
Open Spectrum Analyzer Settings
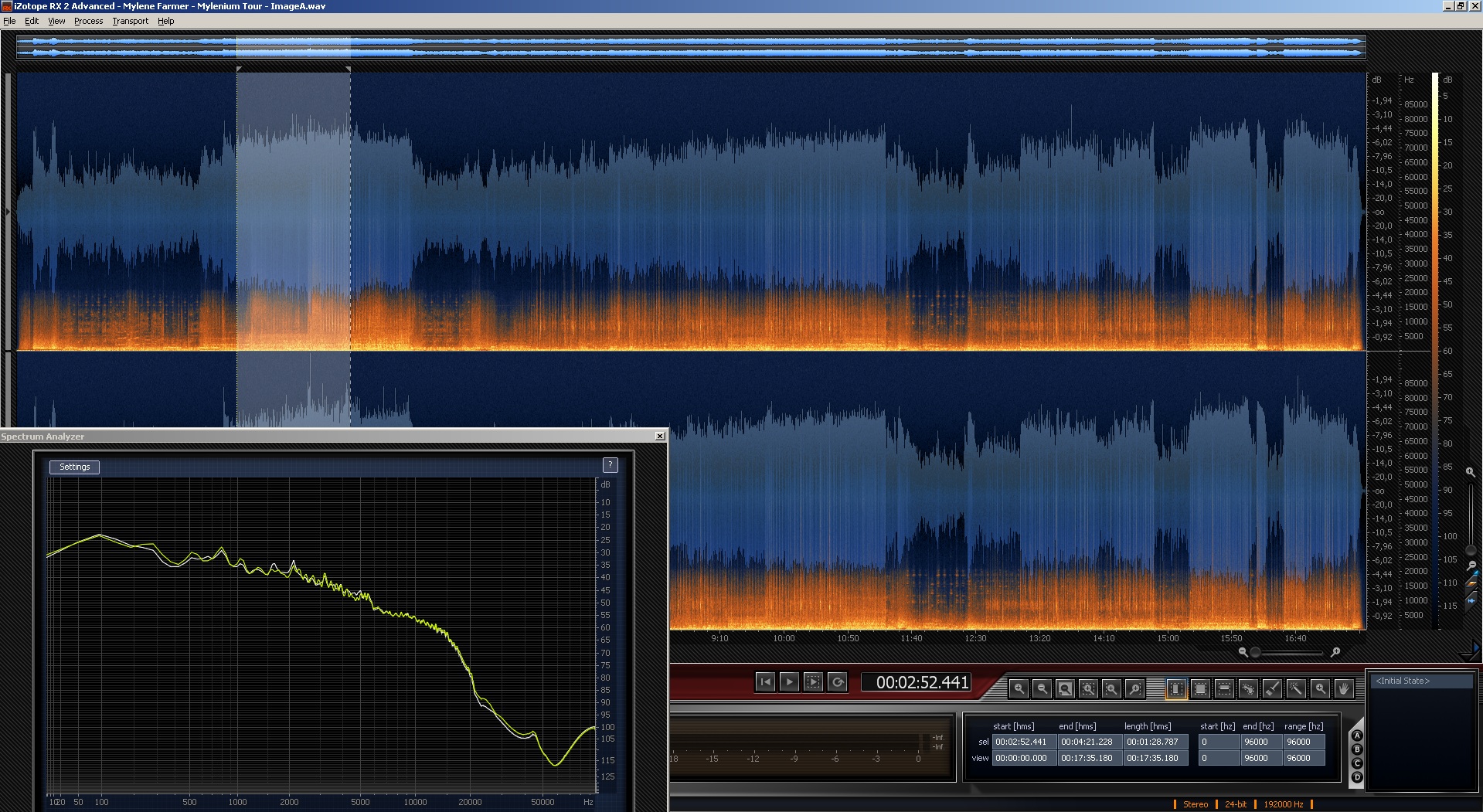click(74, 467)
